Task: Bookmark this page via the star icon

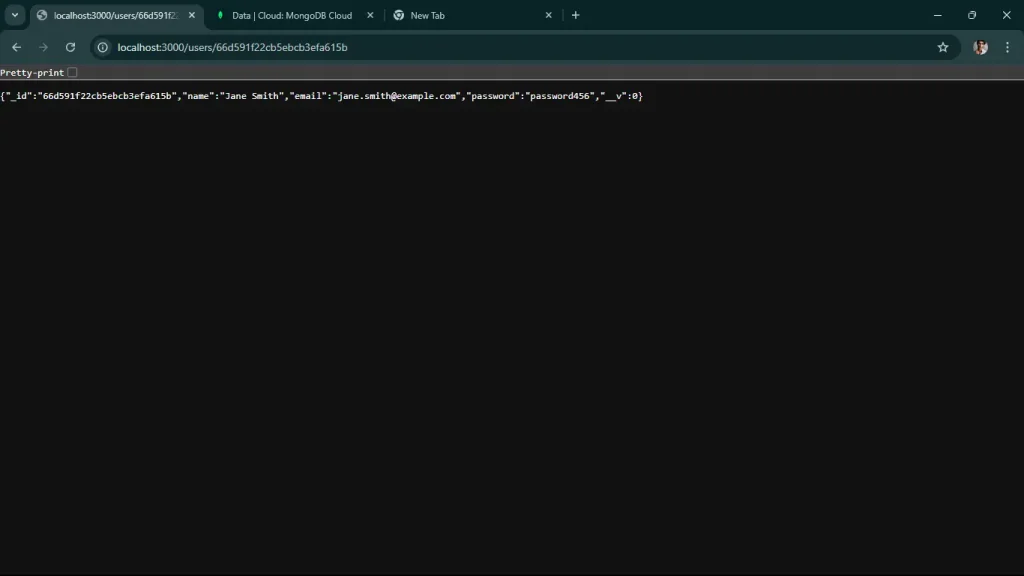Action: point(943,47)
